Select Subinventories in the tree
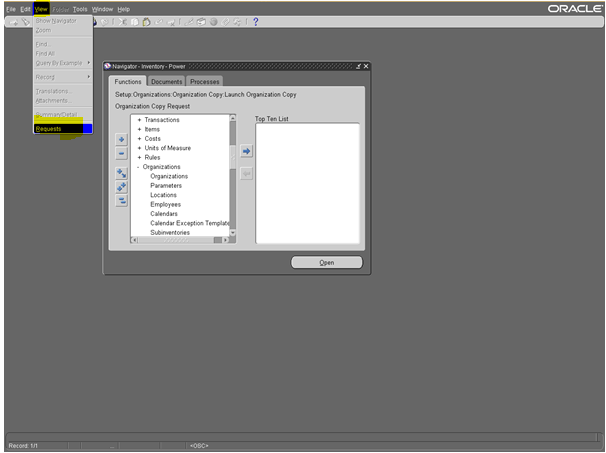 pos(170,233)
